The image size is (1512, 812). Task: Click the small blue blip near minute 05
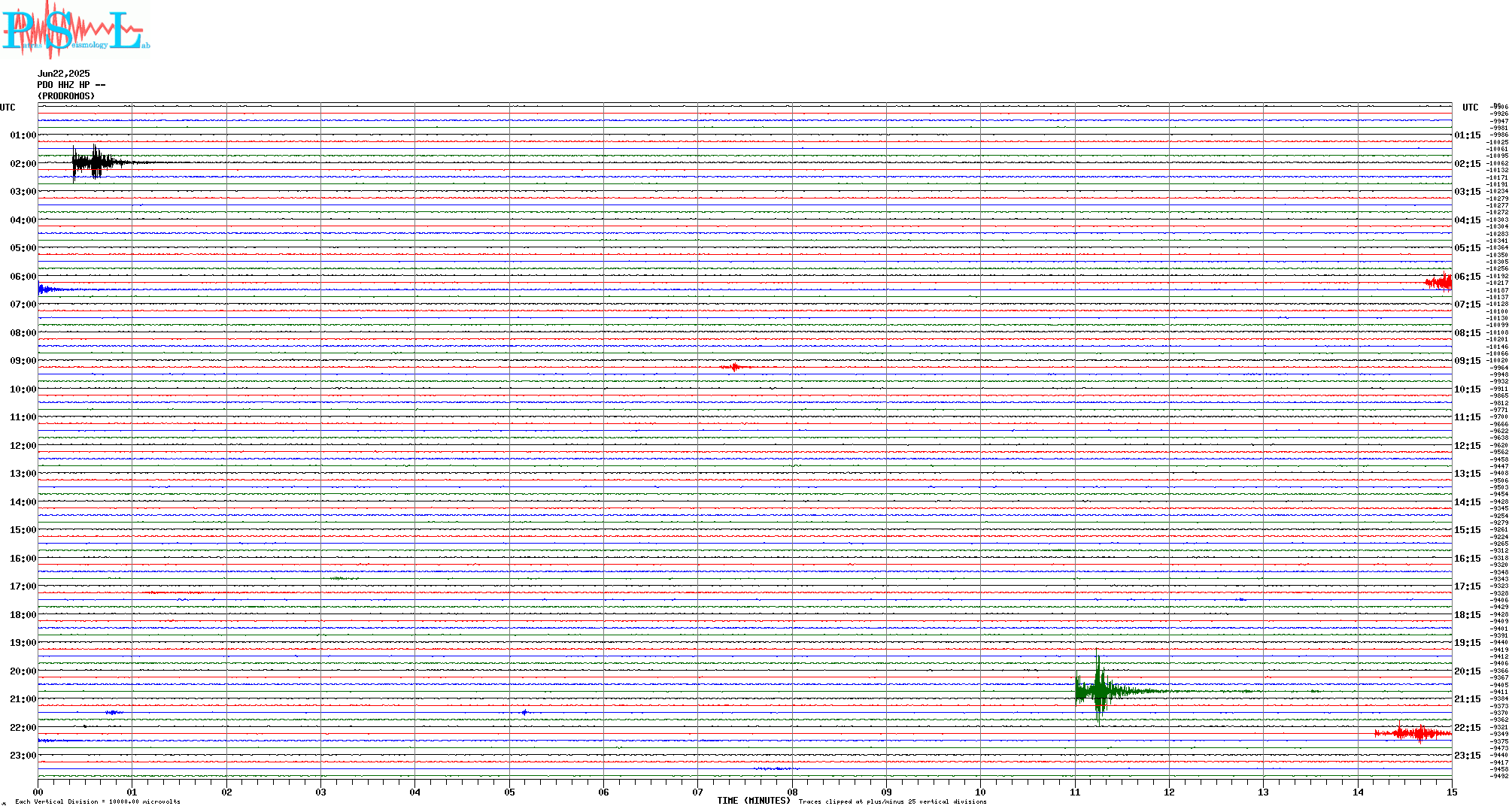(524, 712)
